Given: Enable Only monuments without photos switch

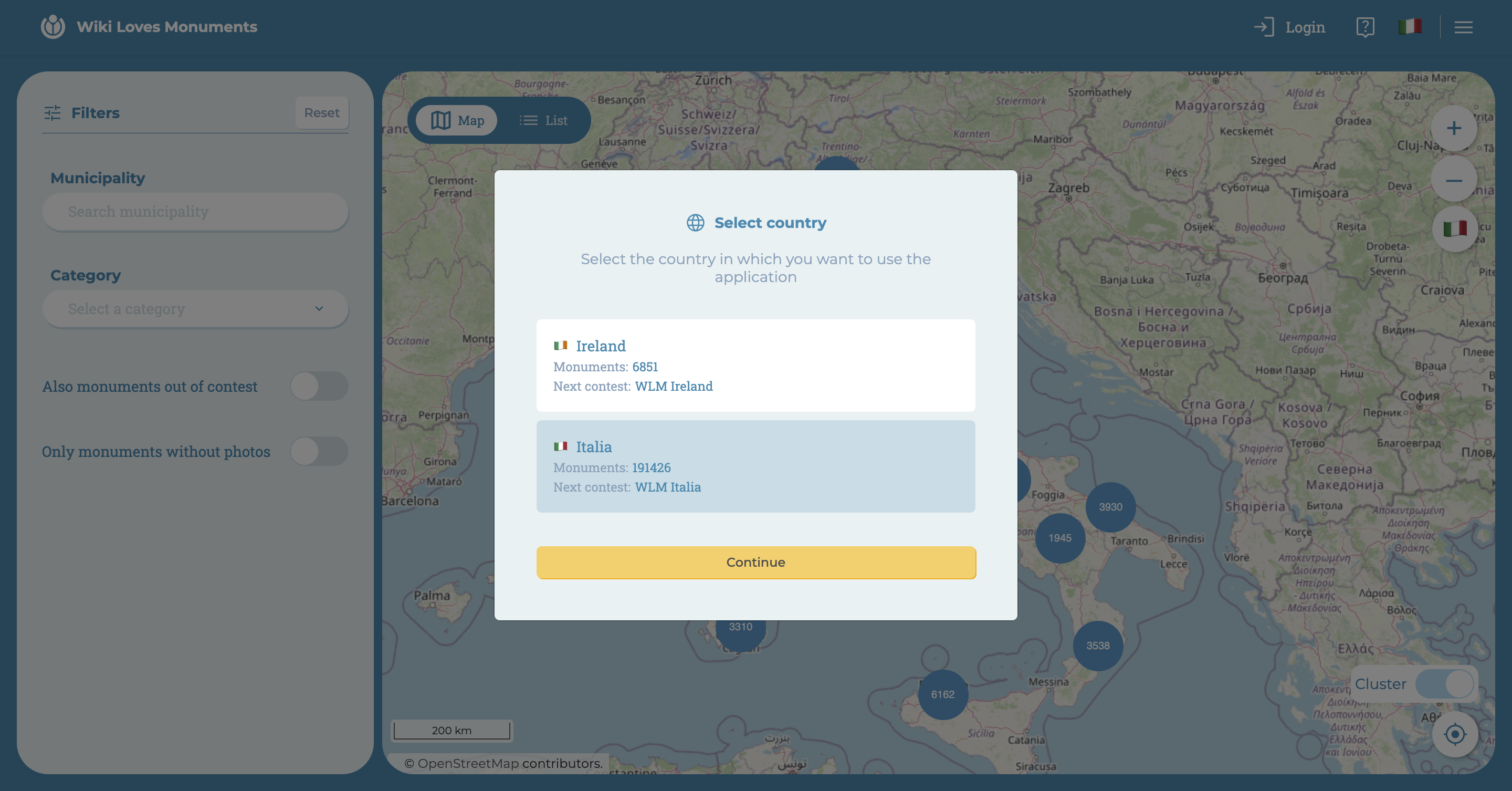Looking at the screenshot, I should [319, 452].
